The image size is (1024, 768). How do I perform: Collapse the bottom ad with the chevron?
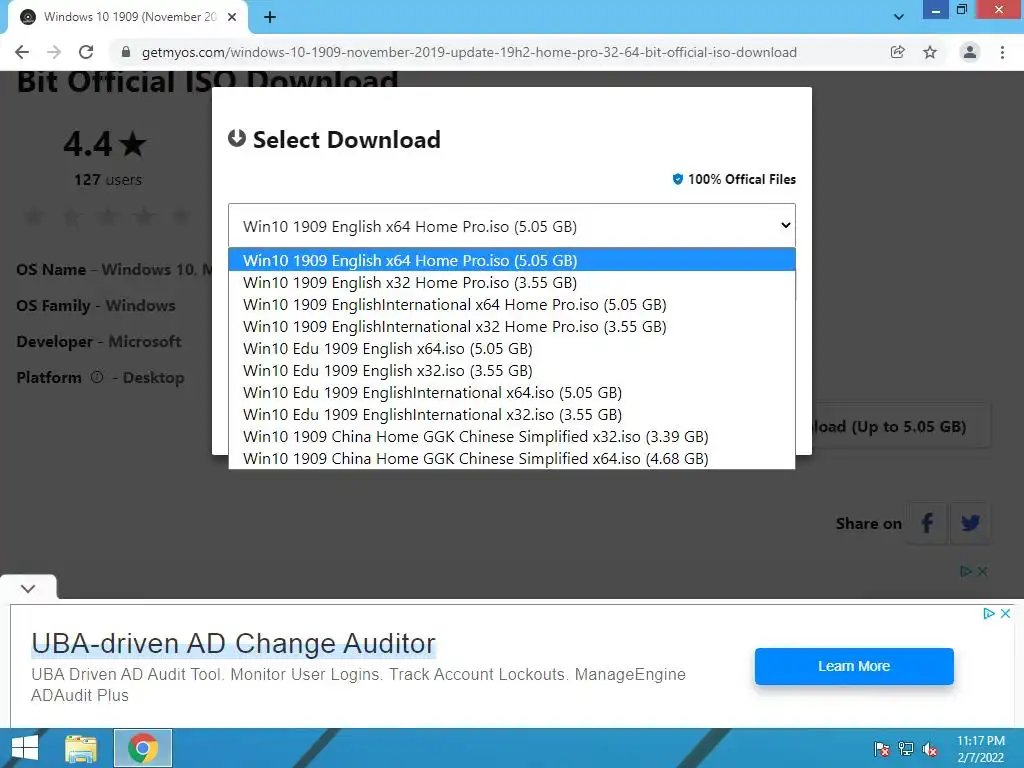(x=28, y=588)
